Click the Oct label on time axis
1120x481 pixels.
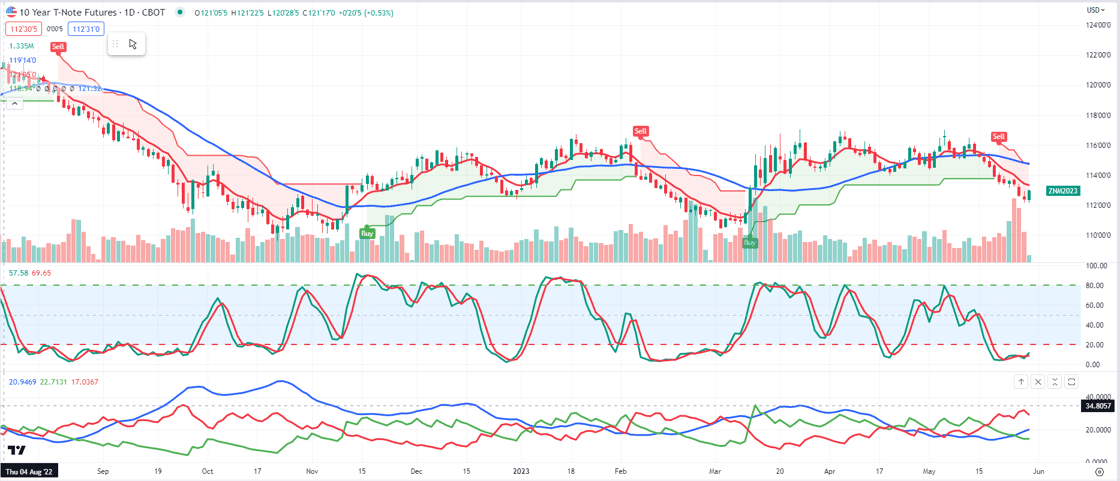tap(207, 472)
